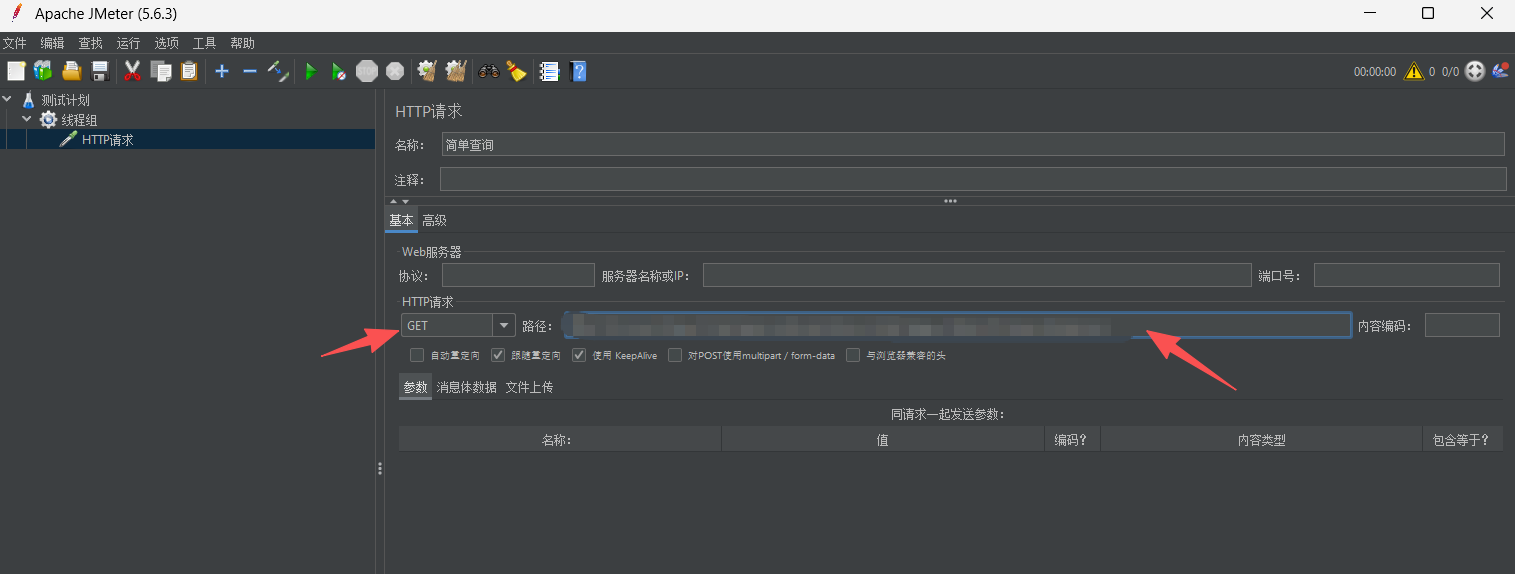Click the Shutdown round X icon
Screen dimensions: 1515x574
(395, 71)
